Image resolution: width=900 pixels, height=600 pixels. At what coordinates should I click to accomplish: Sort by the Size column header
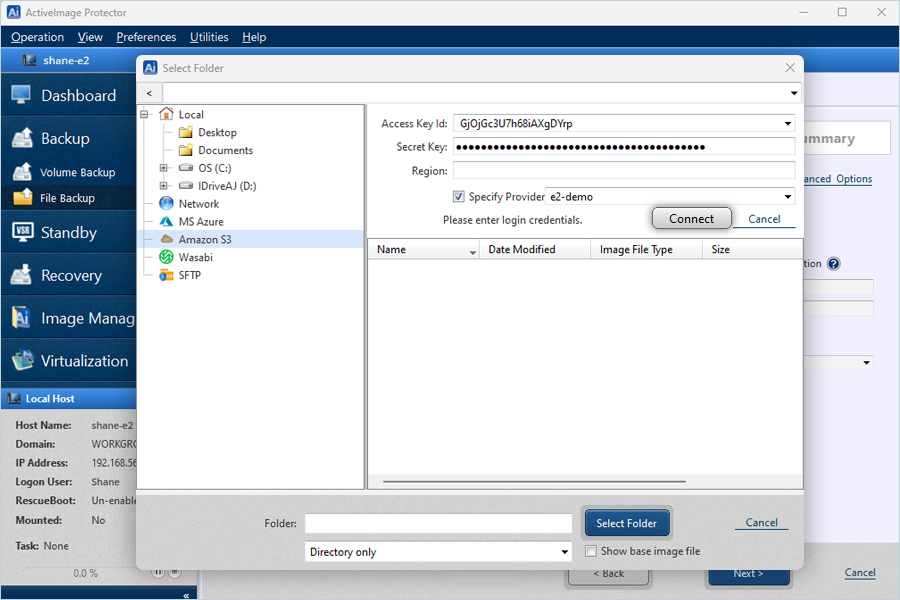click(x=752, y=249)
